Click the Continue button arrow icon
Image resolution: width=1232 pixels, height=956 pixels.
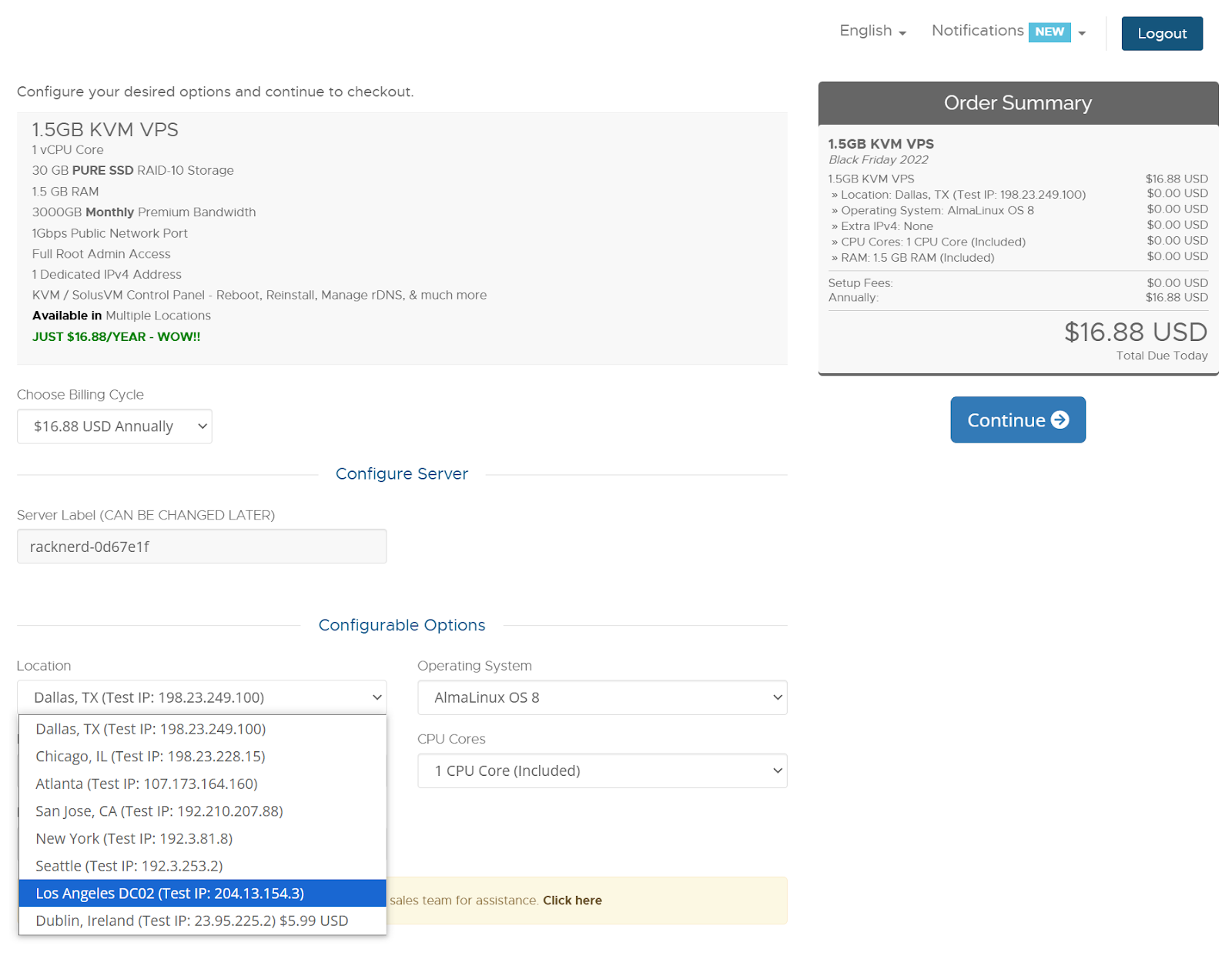(1060, 420)
